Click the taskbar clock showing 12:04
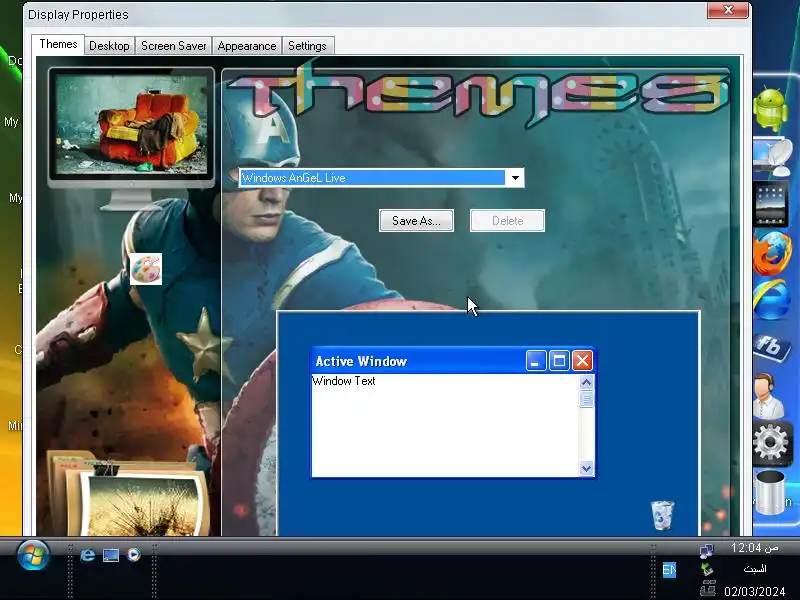This screenshot has width=800, height=600. pos(754,548)
